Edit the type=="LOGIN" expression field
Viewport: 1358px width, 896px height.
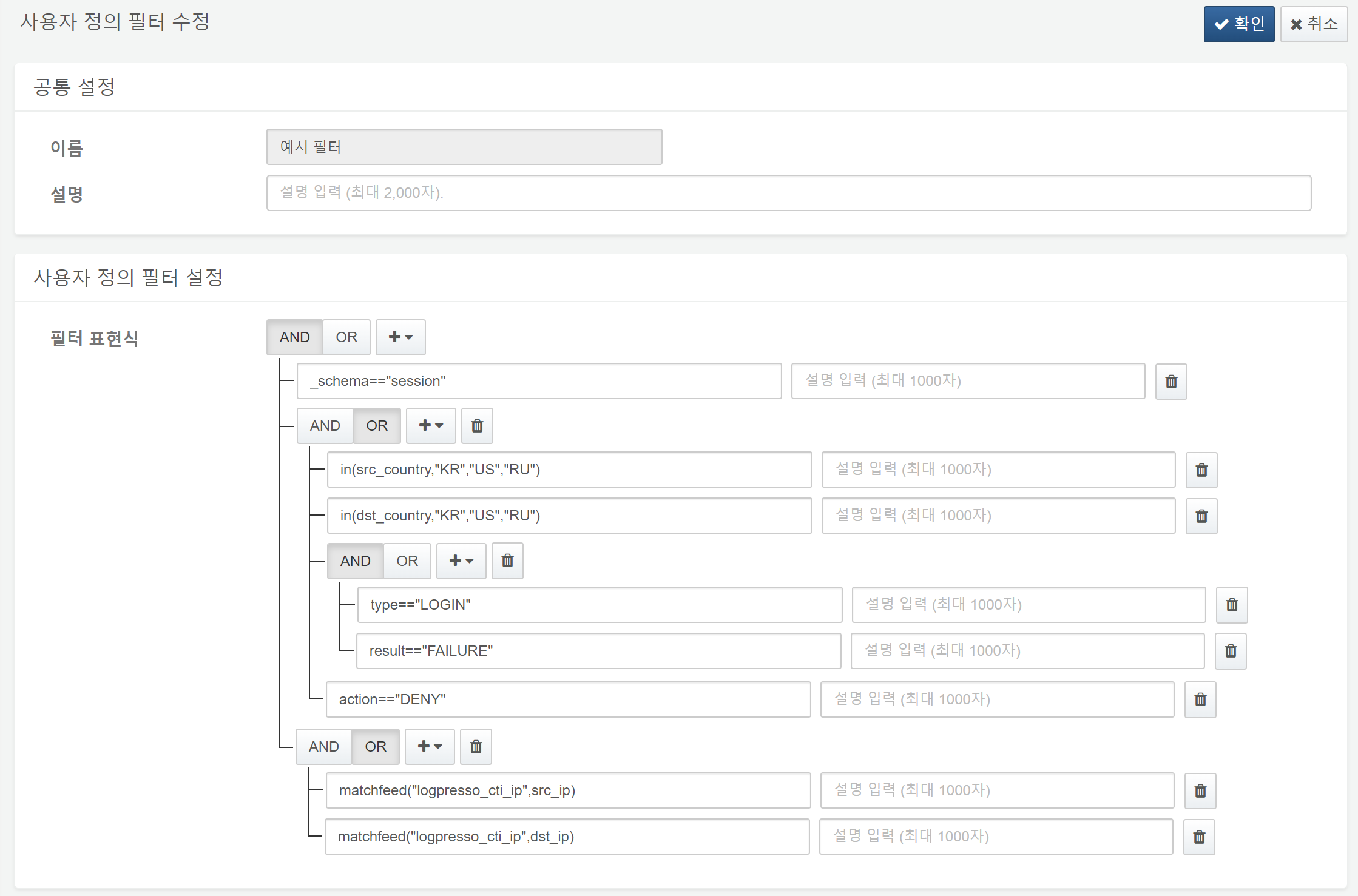click(600, 605)
